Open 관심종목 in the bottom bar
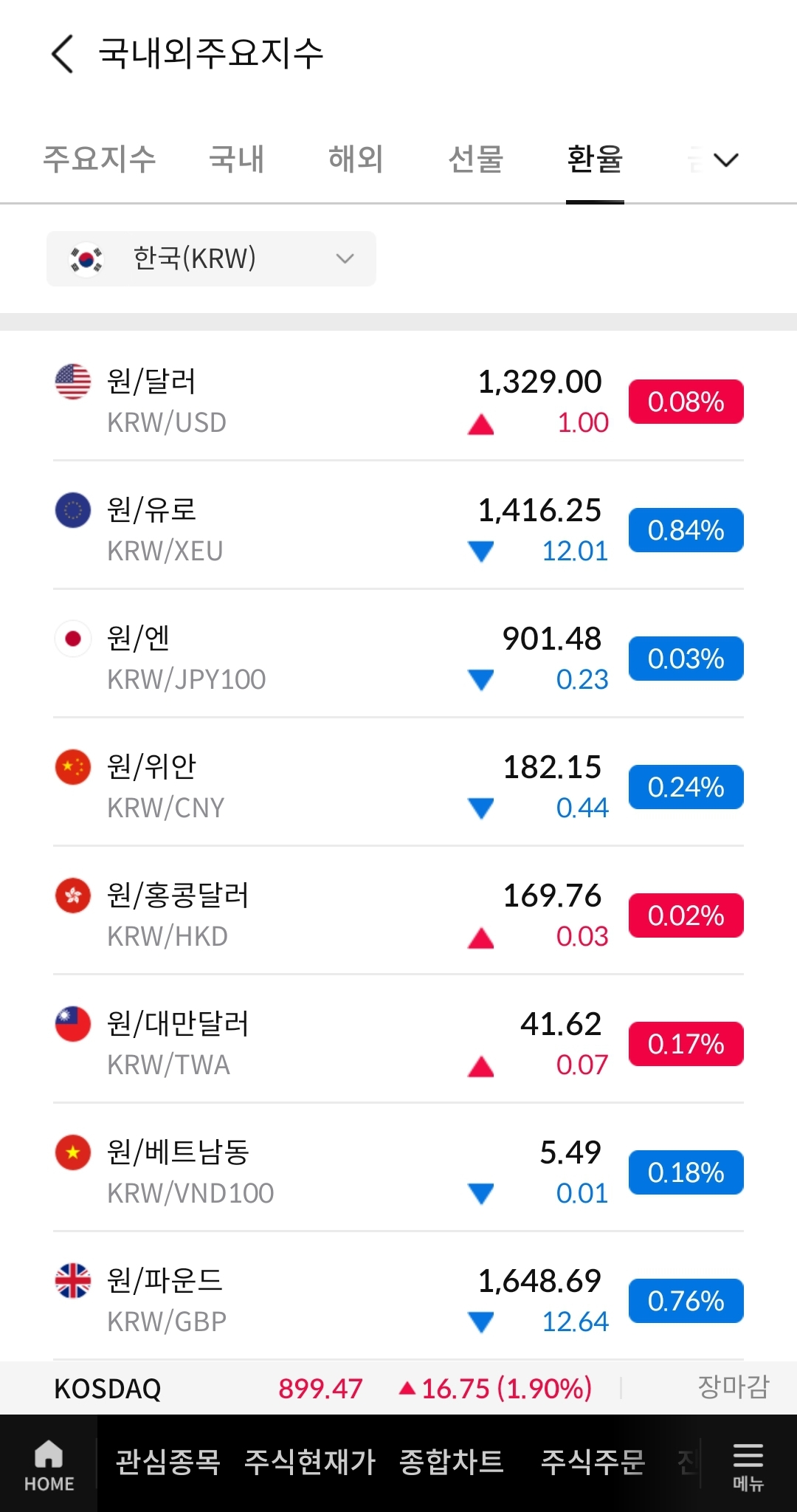797x1512 pixels. [168, 1463]
